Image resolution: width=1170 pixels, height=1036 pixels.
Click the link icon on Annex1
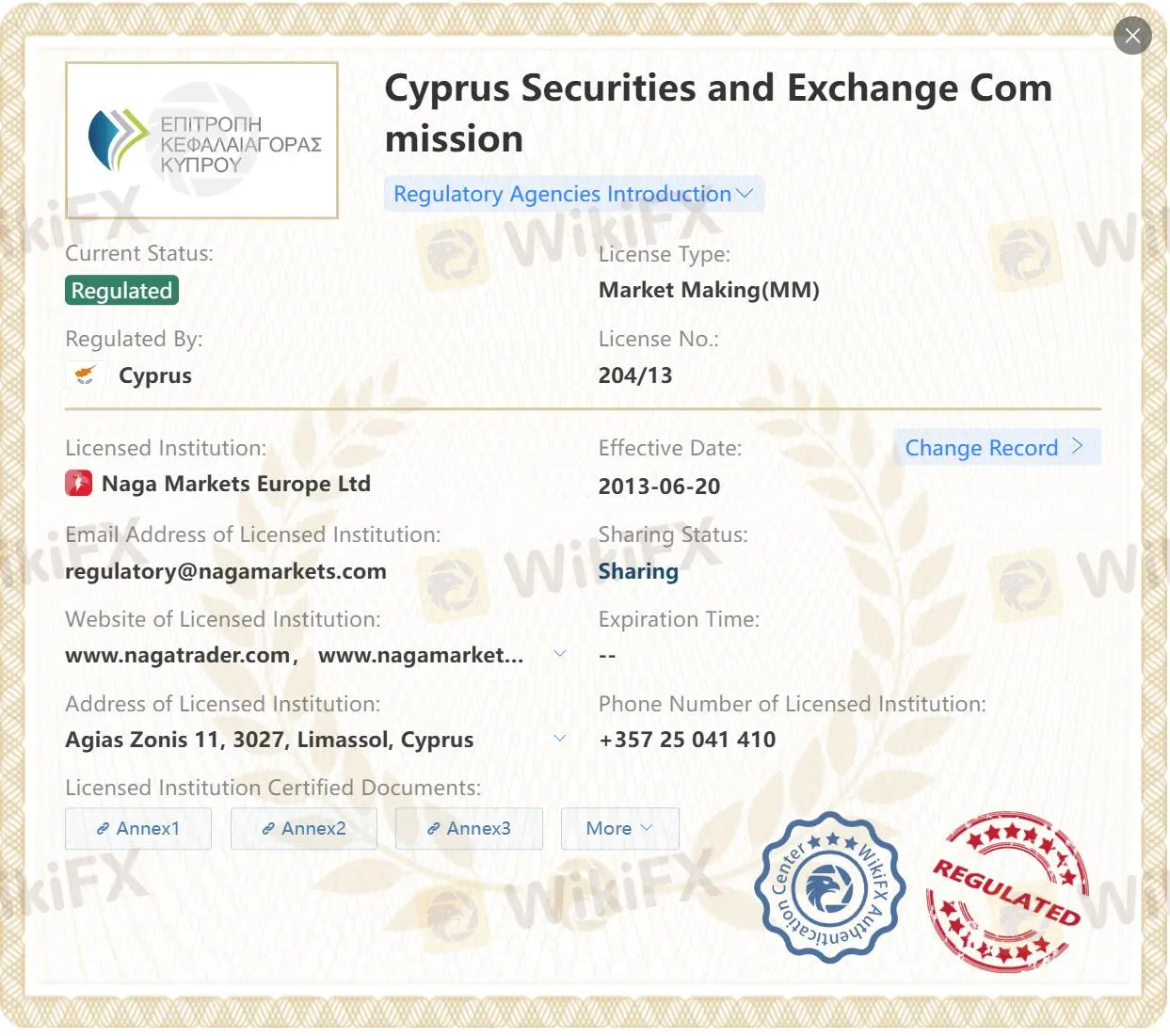click(104, 829)
